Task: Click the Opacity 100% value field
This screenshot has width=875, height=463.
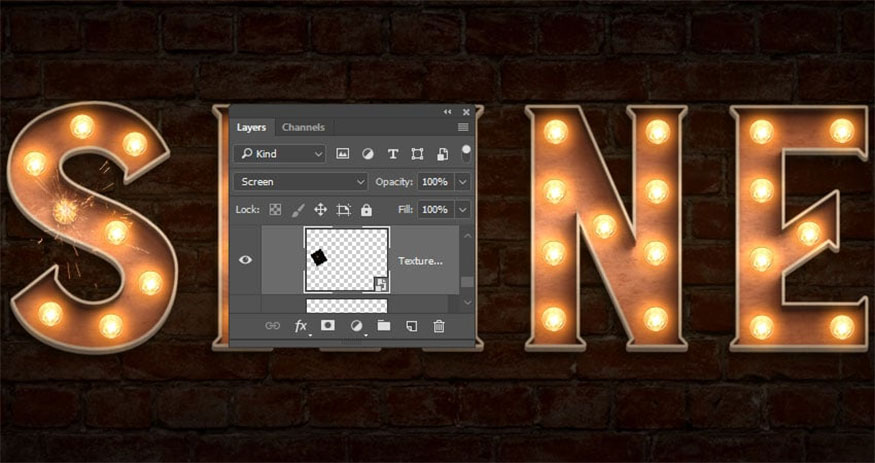Action: click(435, 182)
